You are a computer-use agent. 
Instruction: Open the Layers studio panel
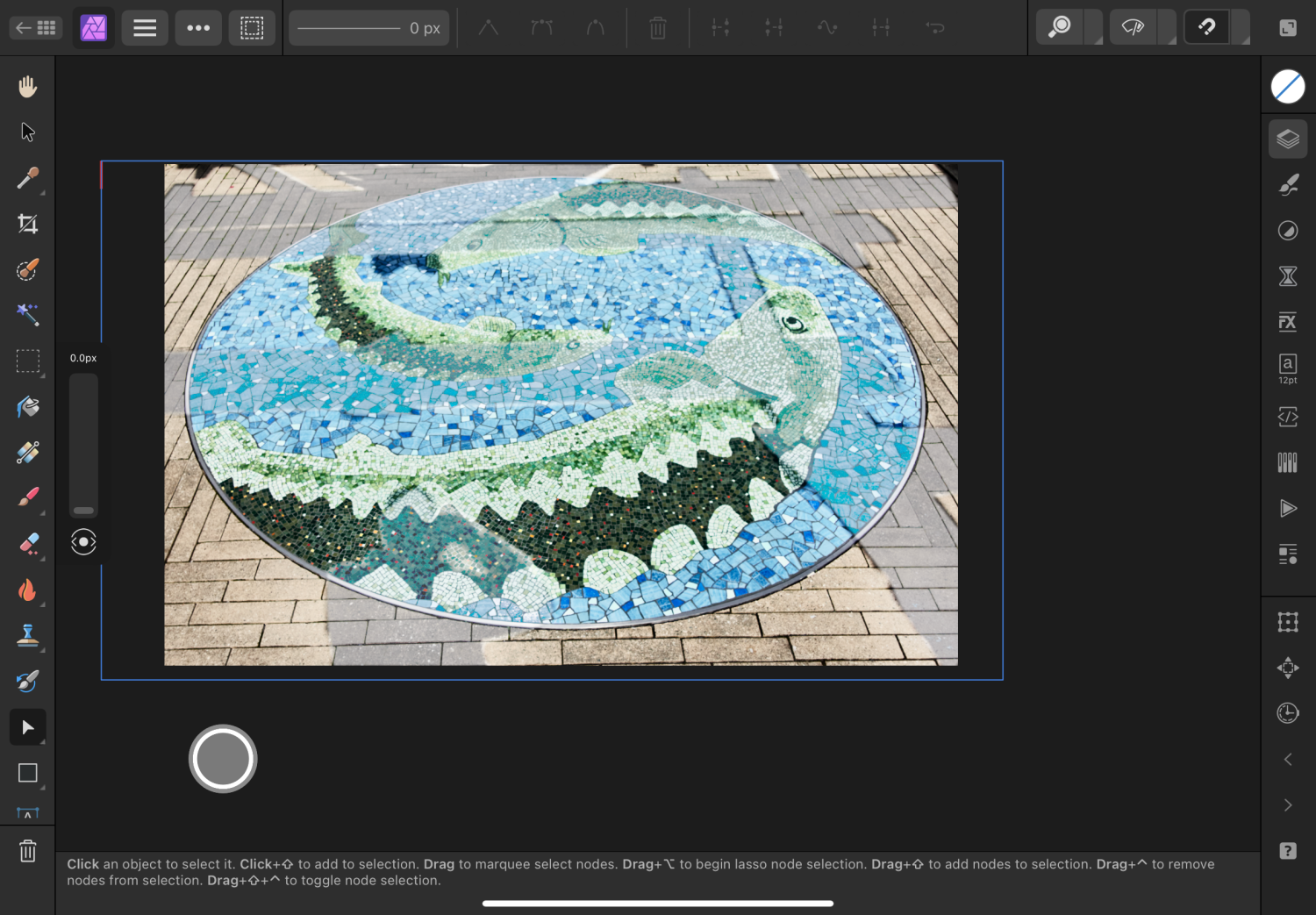coord(1287,139)
